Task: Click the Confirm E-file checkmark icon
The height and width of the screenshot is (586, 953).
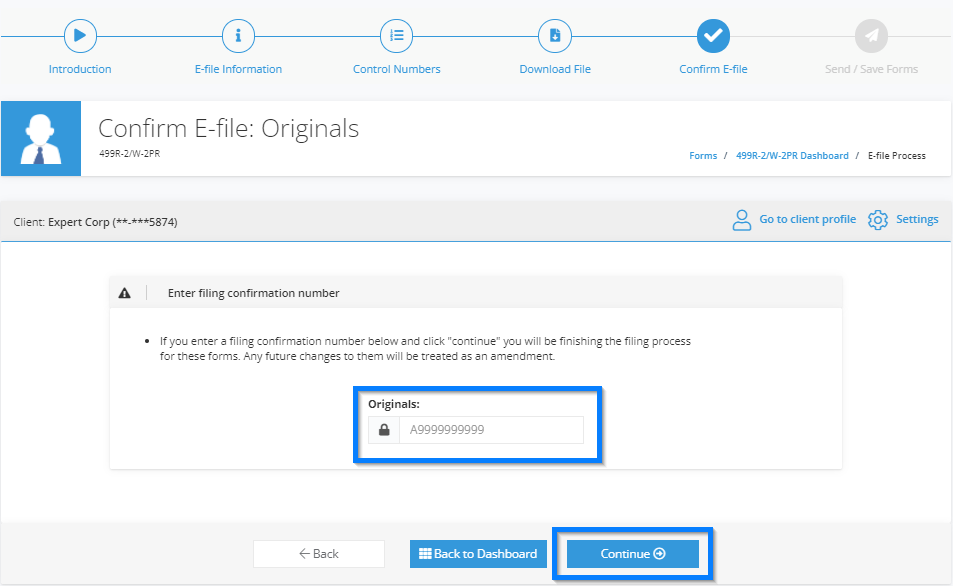Action: pyautogui.click(x=714, y=36)
